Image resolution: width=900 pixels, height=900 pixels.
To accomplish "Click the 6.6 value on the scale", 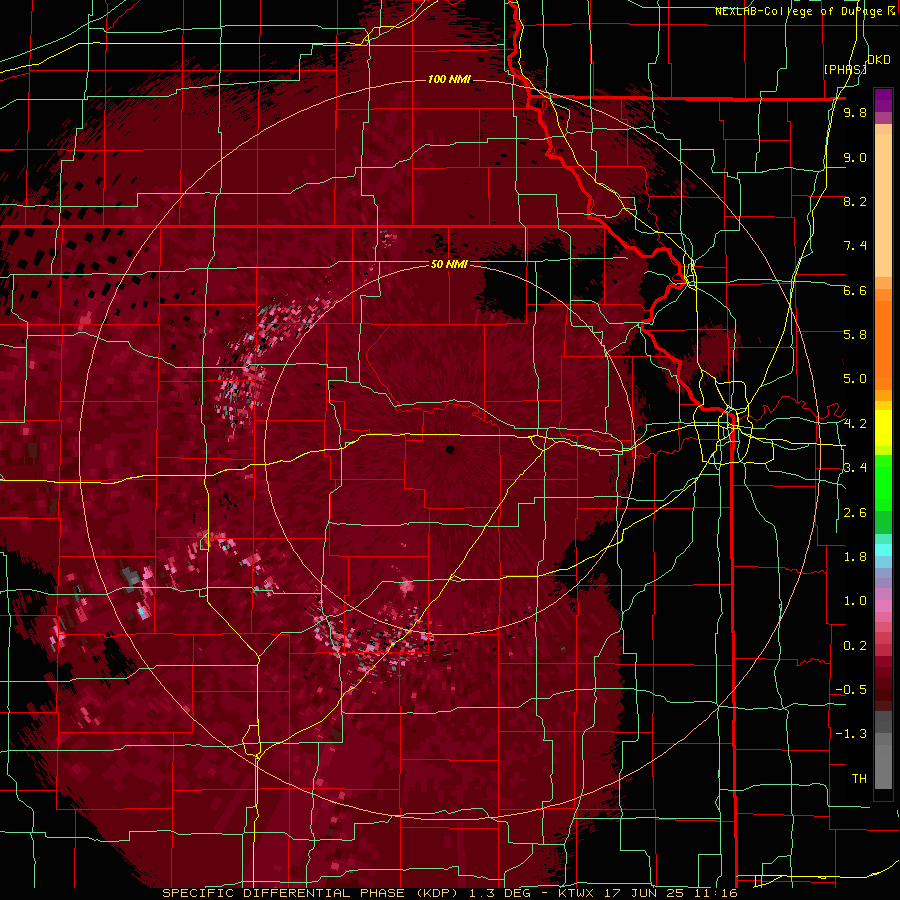I will (x=855, y=290).
